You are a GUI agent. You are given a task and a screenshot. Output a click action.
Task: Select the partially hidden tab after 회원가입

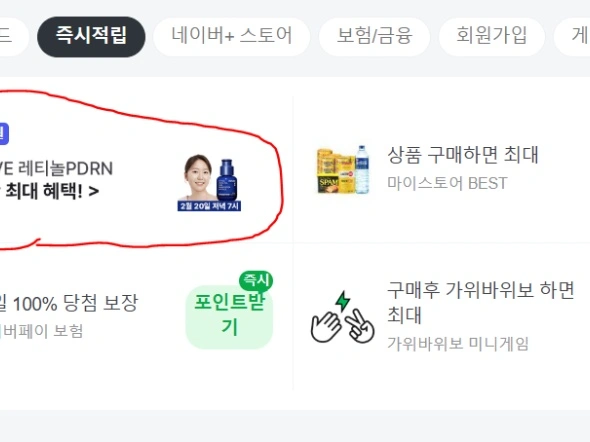572,36
